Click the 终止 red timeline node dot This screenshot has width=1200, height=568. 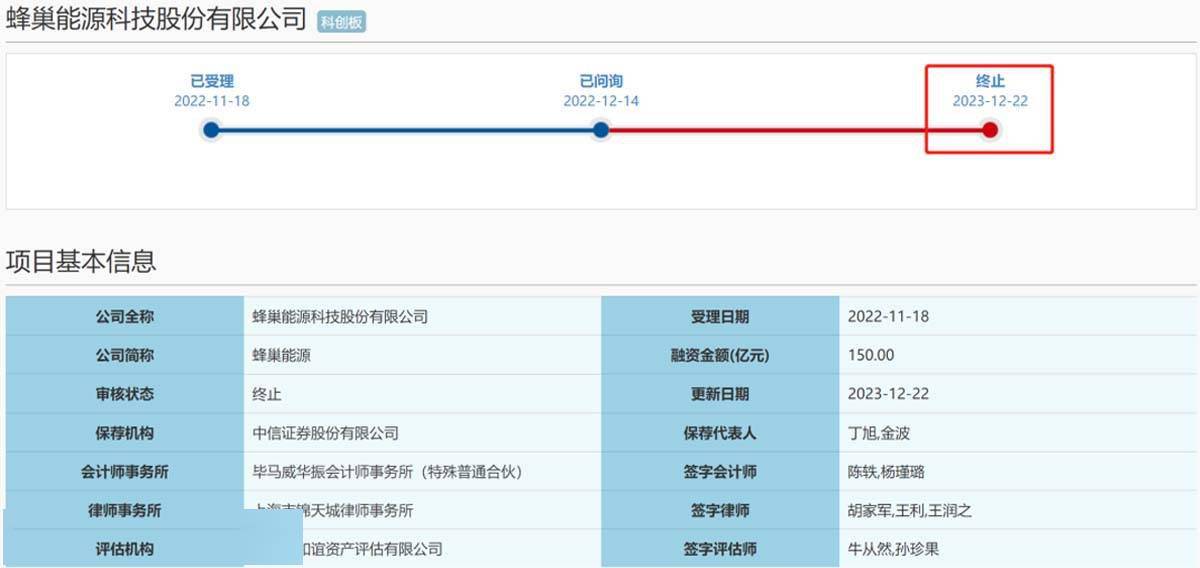pyautogui.click(x=990, y=130)
